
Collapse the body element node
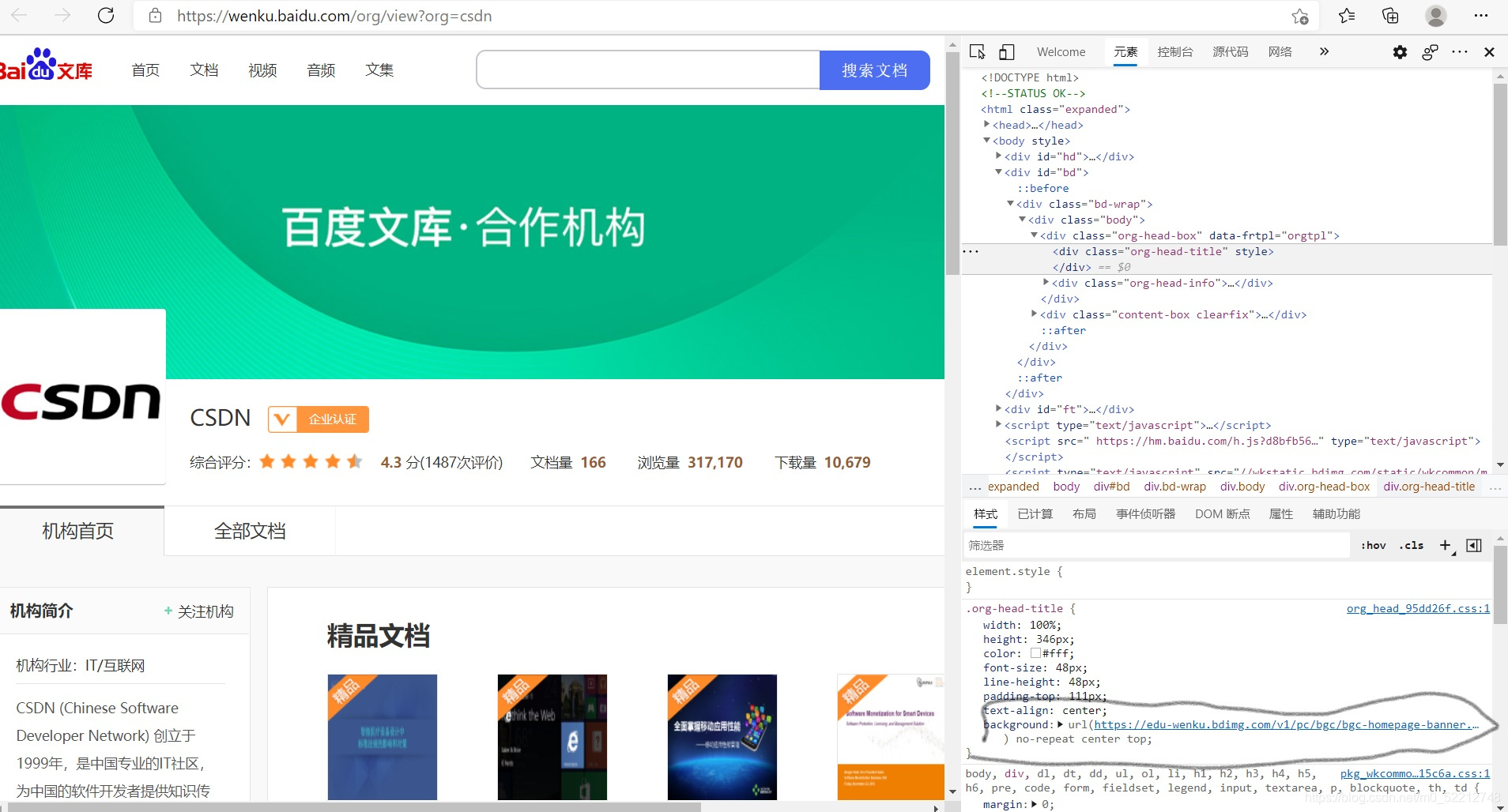[x=986, y=140]
